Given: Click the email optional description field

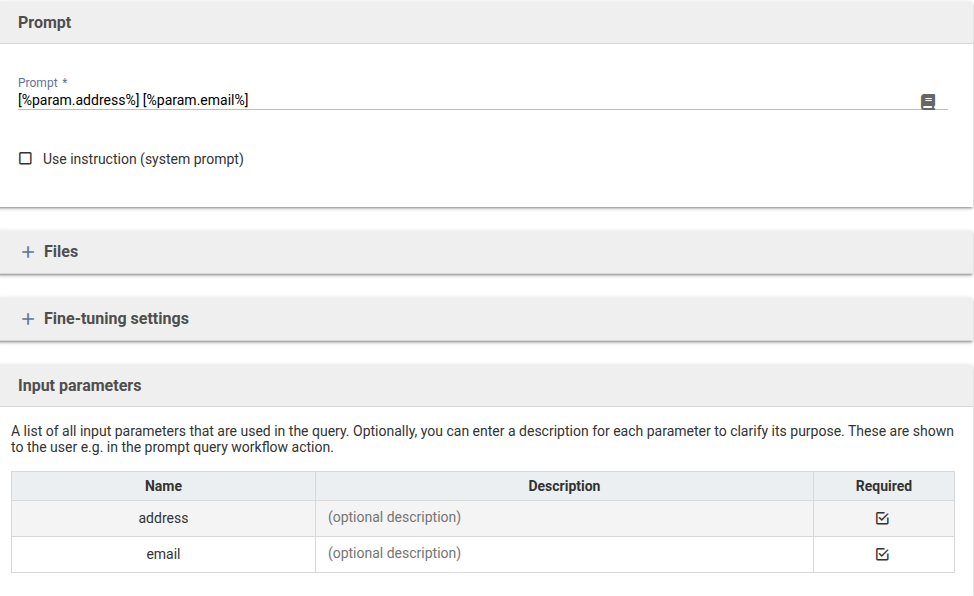Looking at the screenshot, I should point(564,554).
